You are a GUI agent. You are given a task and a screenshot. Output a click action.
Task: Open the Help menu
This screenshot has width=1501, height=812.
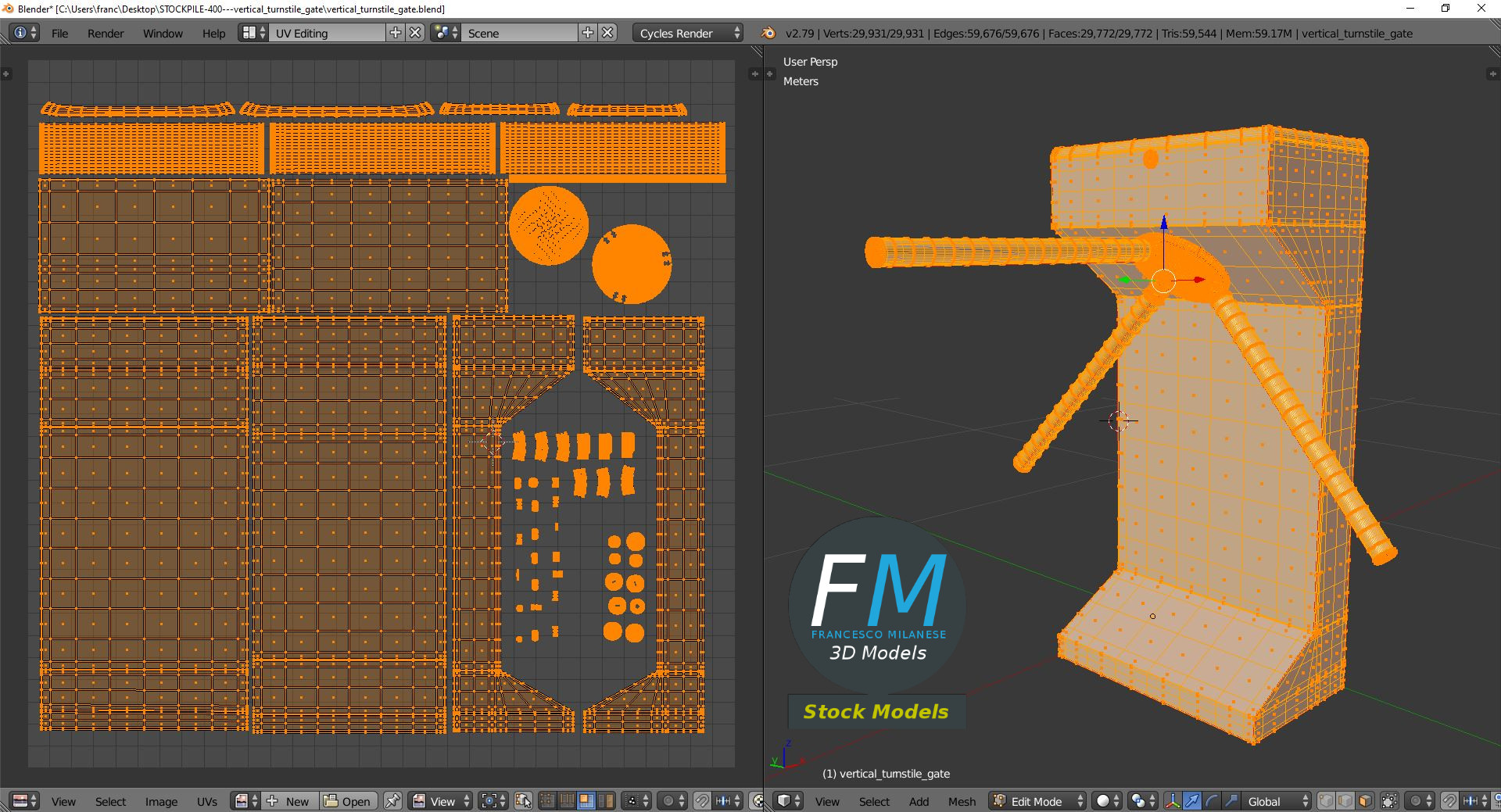click(x=213, y=34)
